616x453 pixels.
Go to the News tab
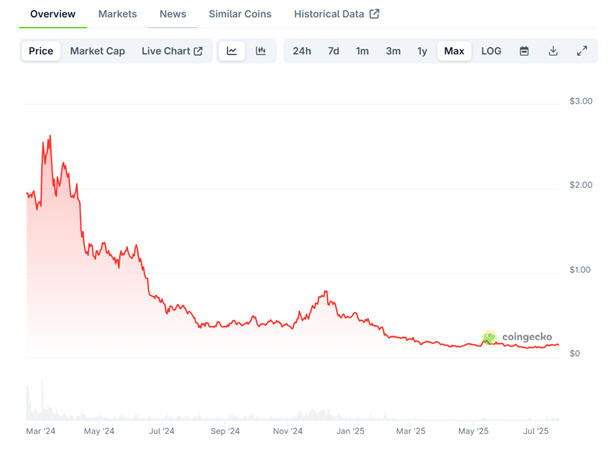pyautogui.click(x=172, y=14)
